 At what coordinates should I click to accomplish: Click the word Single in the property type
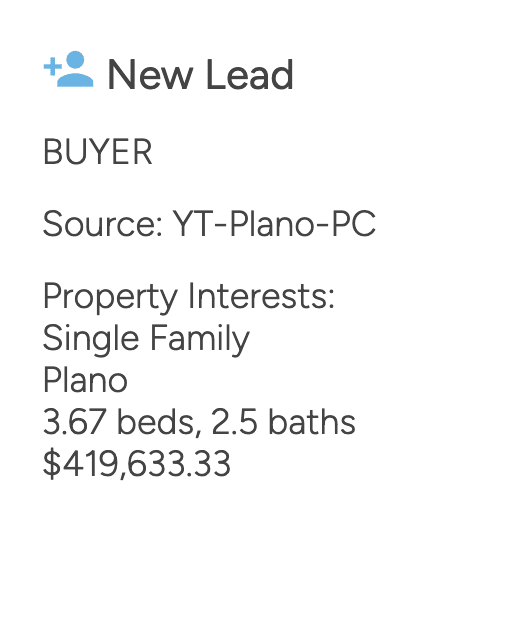point(91,339)
